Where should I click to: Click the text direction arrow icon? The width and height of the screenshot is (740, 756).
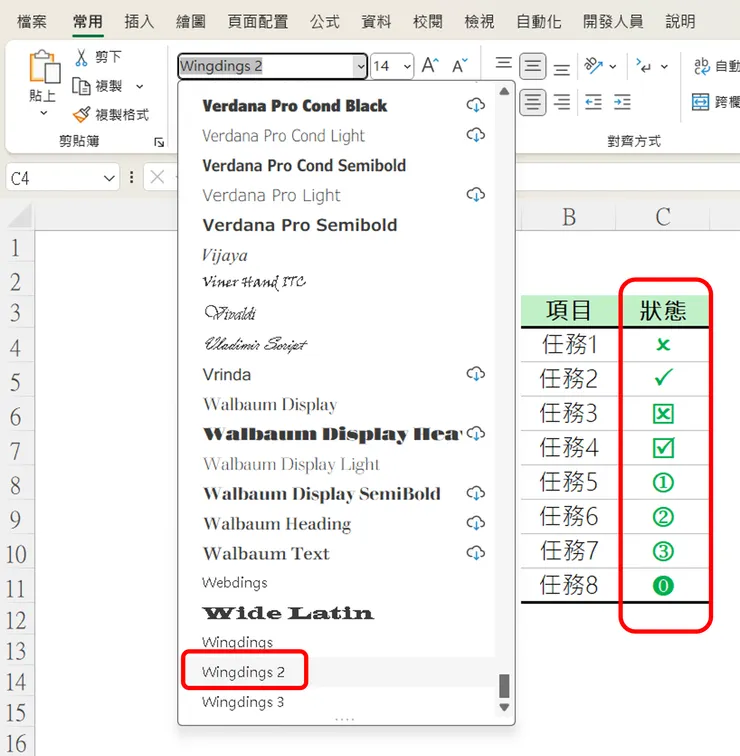(643, 65)
